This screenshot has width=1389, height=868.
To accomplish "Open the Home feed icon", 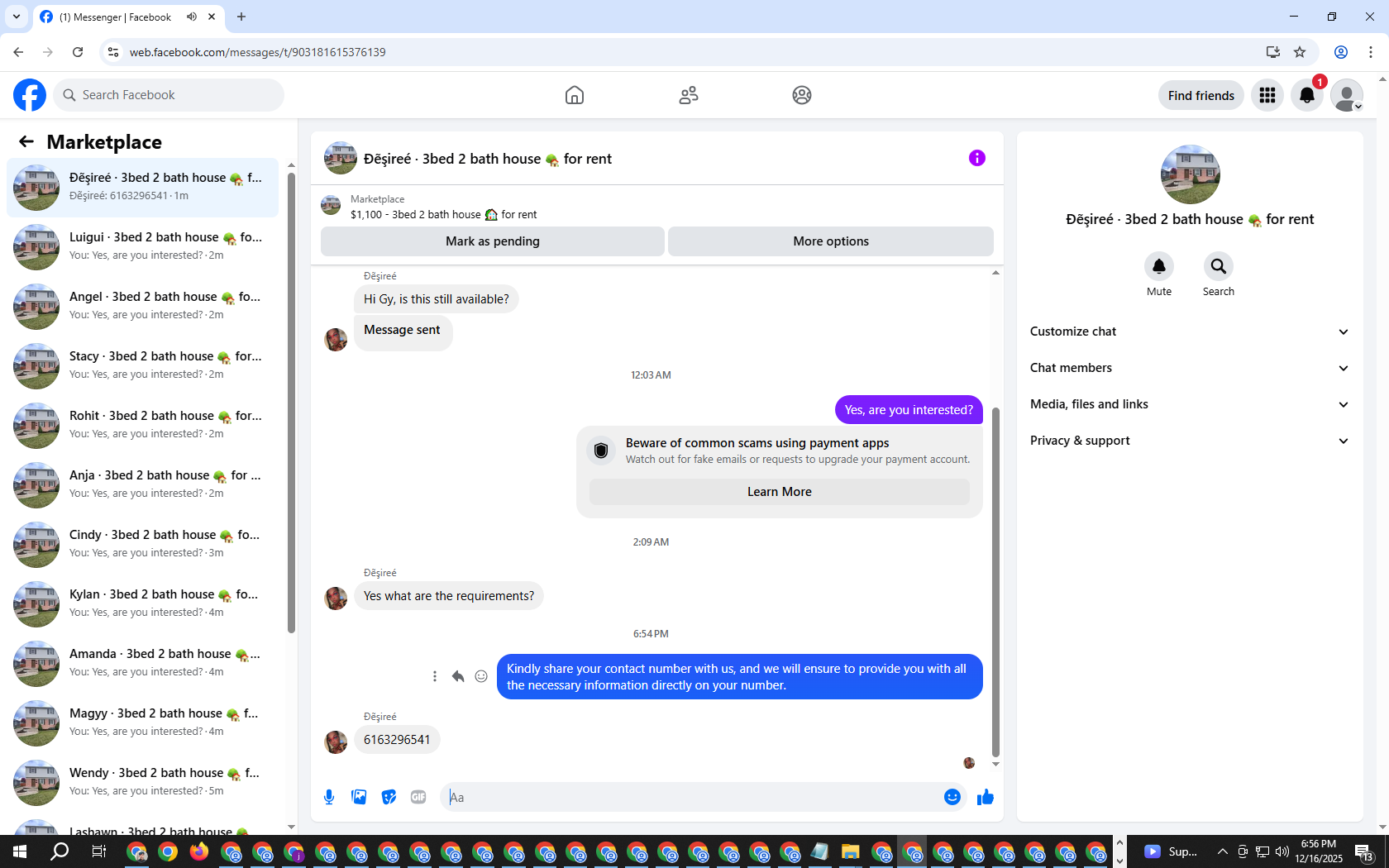I will [575, 95].
